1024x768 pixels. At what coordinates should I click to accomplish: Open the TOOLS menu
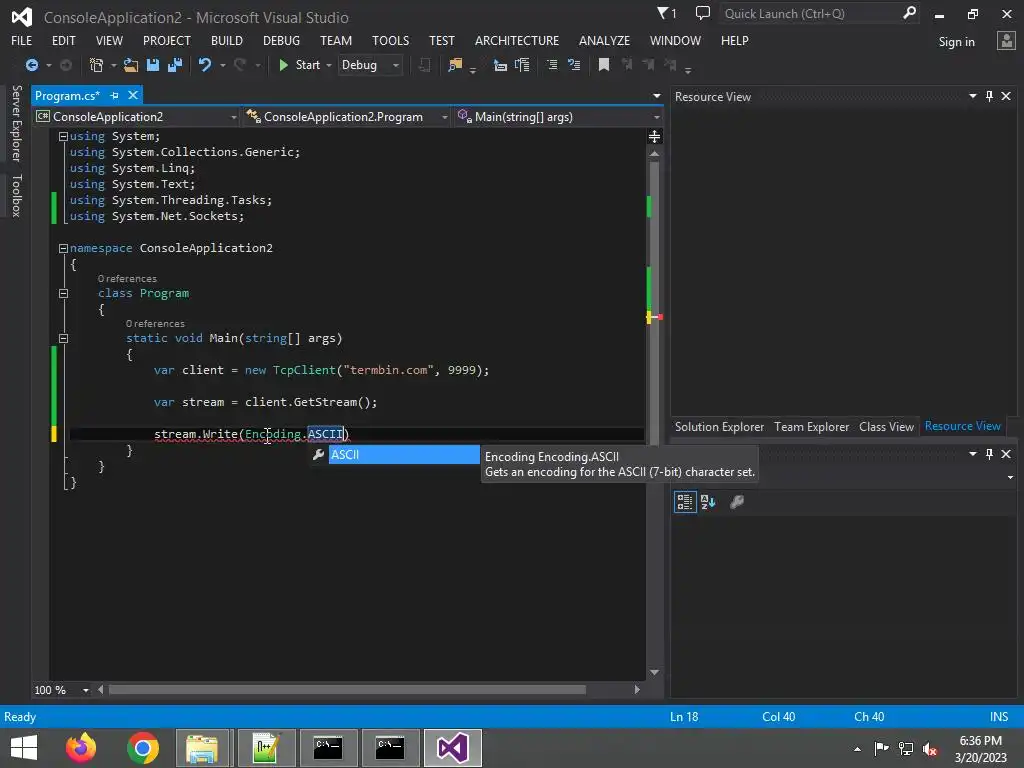point(391,40)
